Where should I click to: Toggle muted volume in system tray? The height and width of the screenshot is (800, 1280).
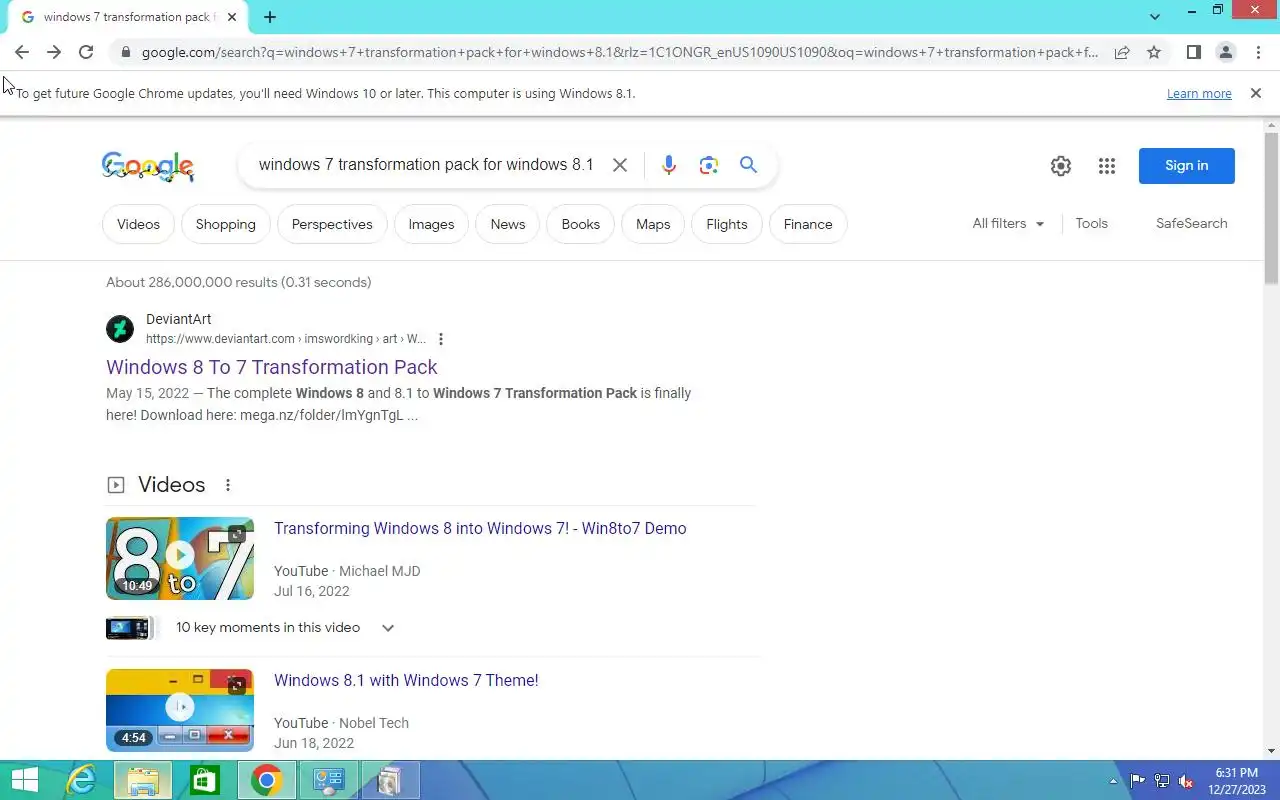1186,781
